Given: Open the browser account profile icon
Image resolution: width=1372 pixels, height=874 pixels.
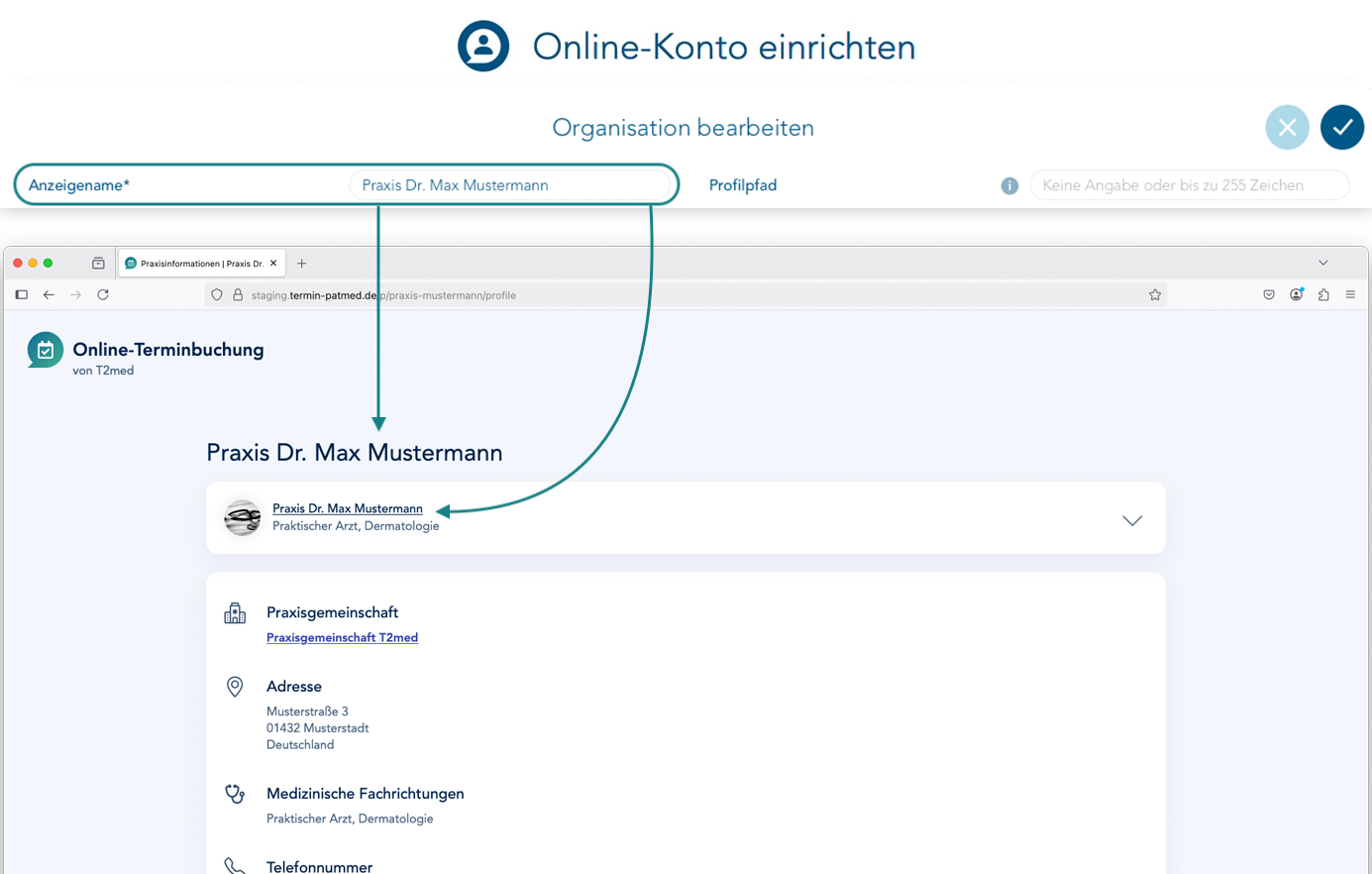Looking at the screenshot, I should 1296,295.
